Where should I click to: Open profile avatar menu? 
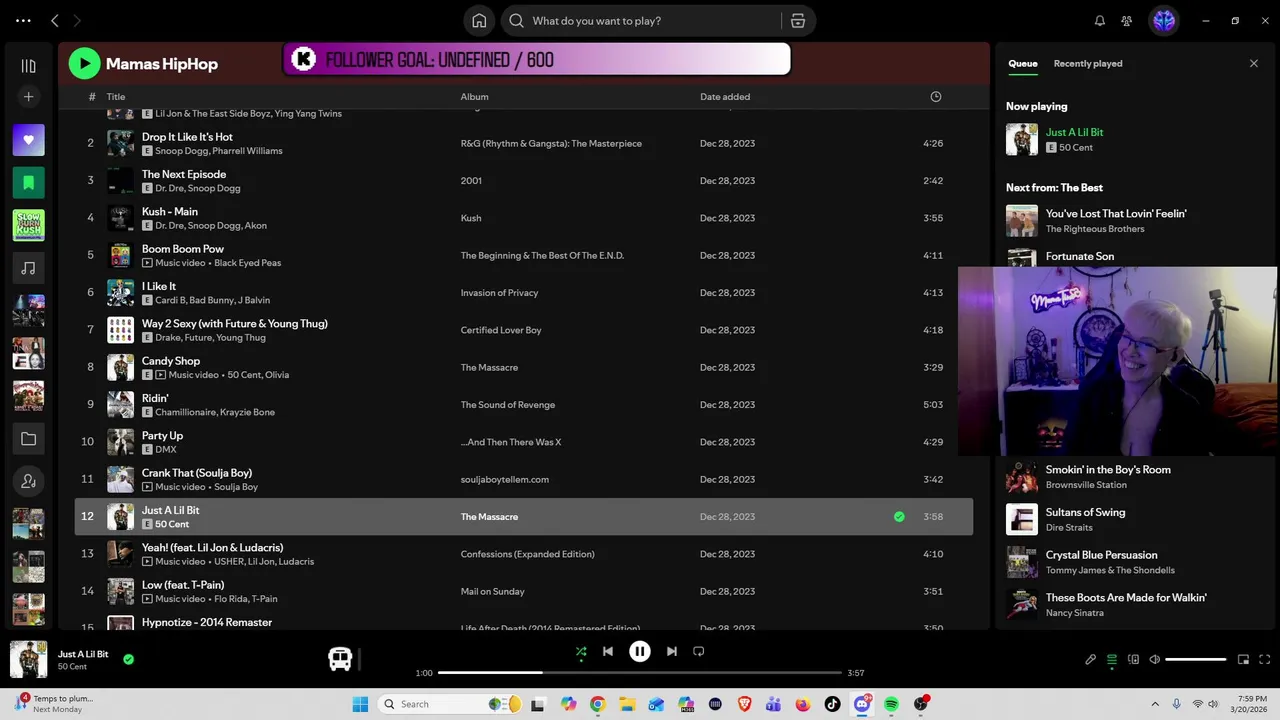coord(1164,20)
